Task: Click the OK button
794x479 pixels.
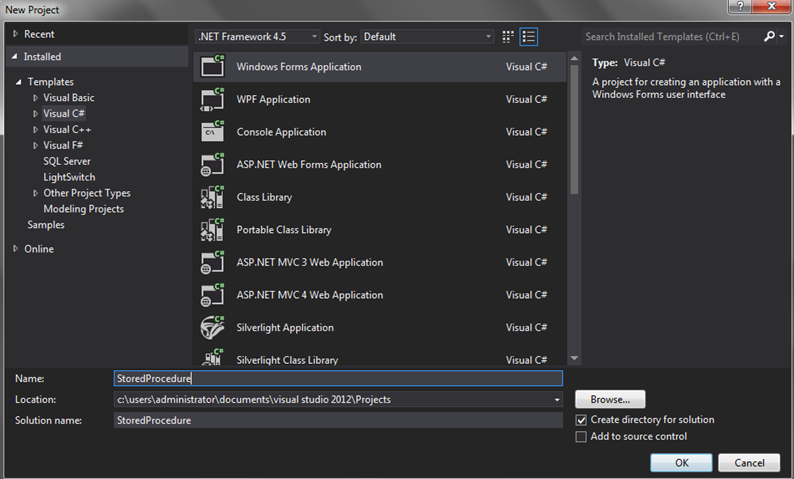Action: 682,463
